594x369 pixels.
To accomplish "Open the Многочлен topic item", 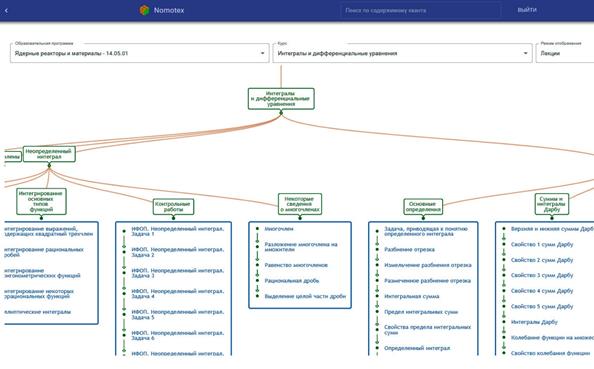I will [x=279, y=229].
